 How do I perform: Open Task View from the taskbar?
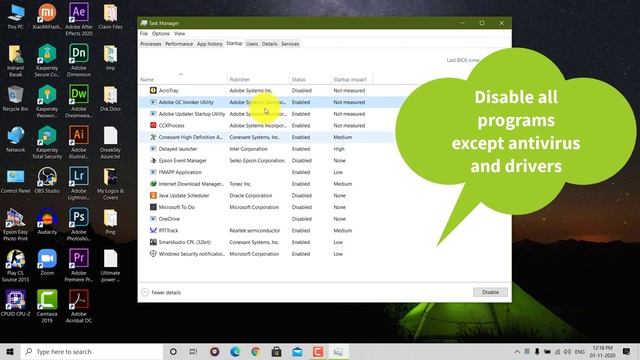click(x=193, y=351)
